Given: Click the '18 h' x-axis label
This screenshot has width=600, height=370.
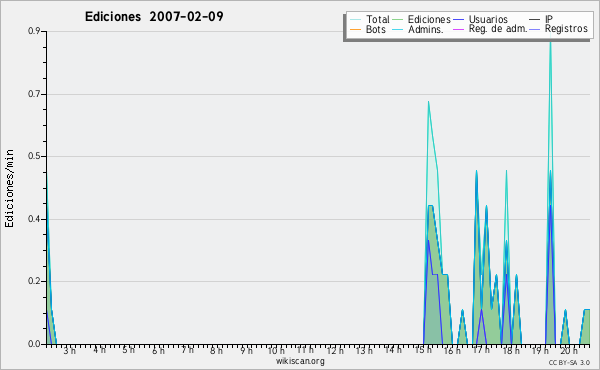Looking at the screenshot, I should tap(511, 350).
